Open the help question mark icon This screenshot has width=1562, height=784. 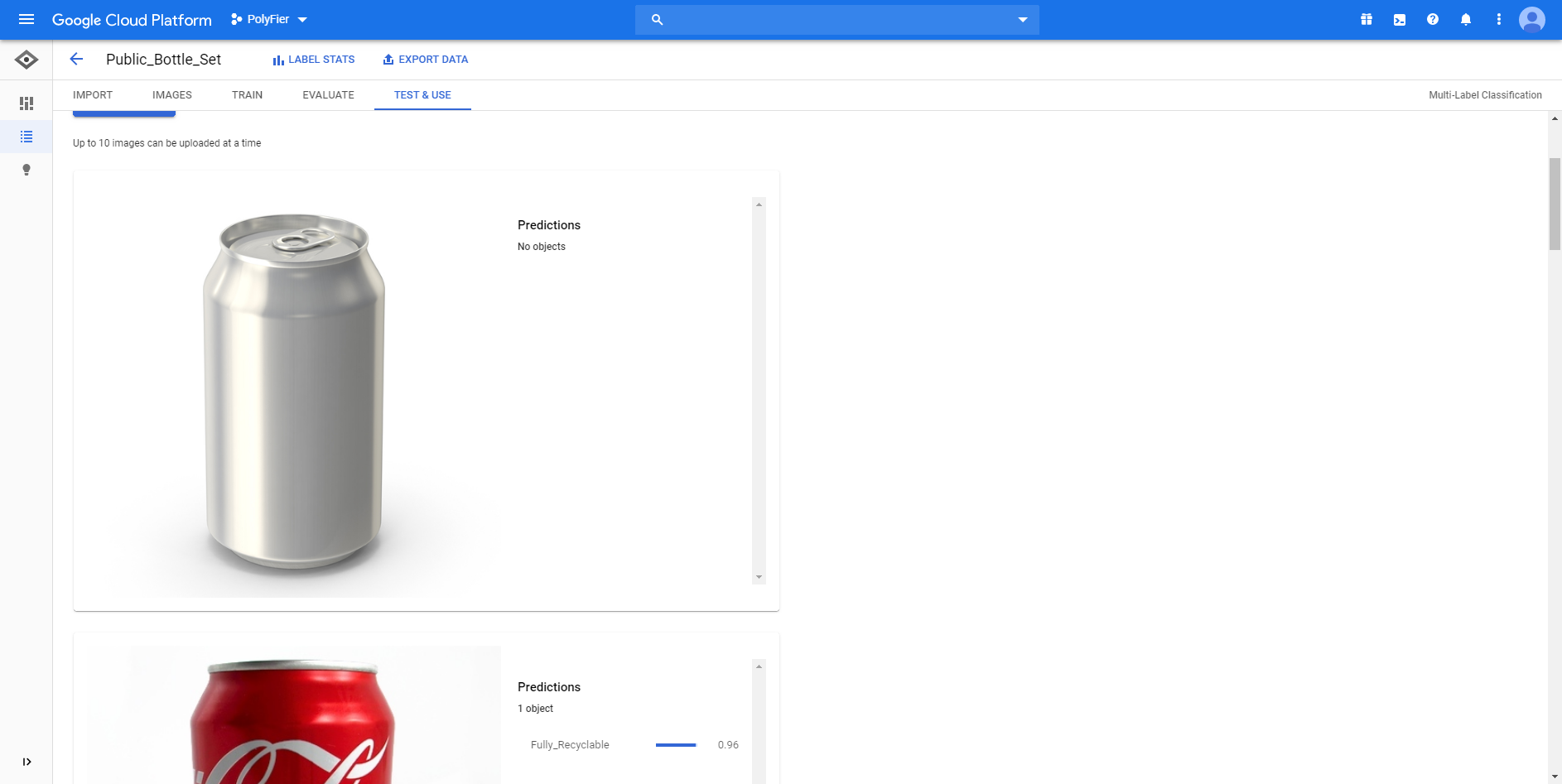point(1433,19)
